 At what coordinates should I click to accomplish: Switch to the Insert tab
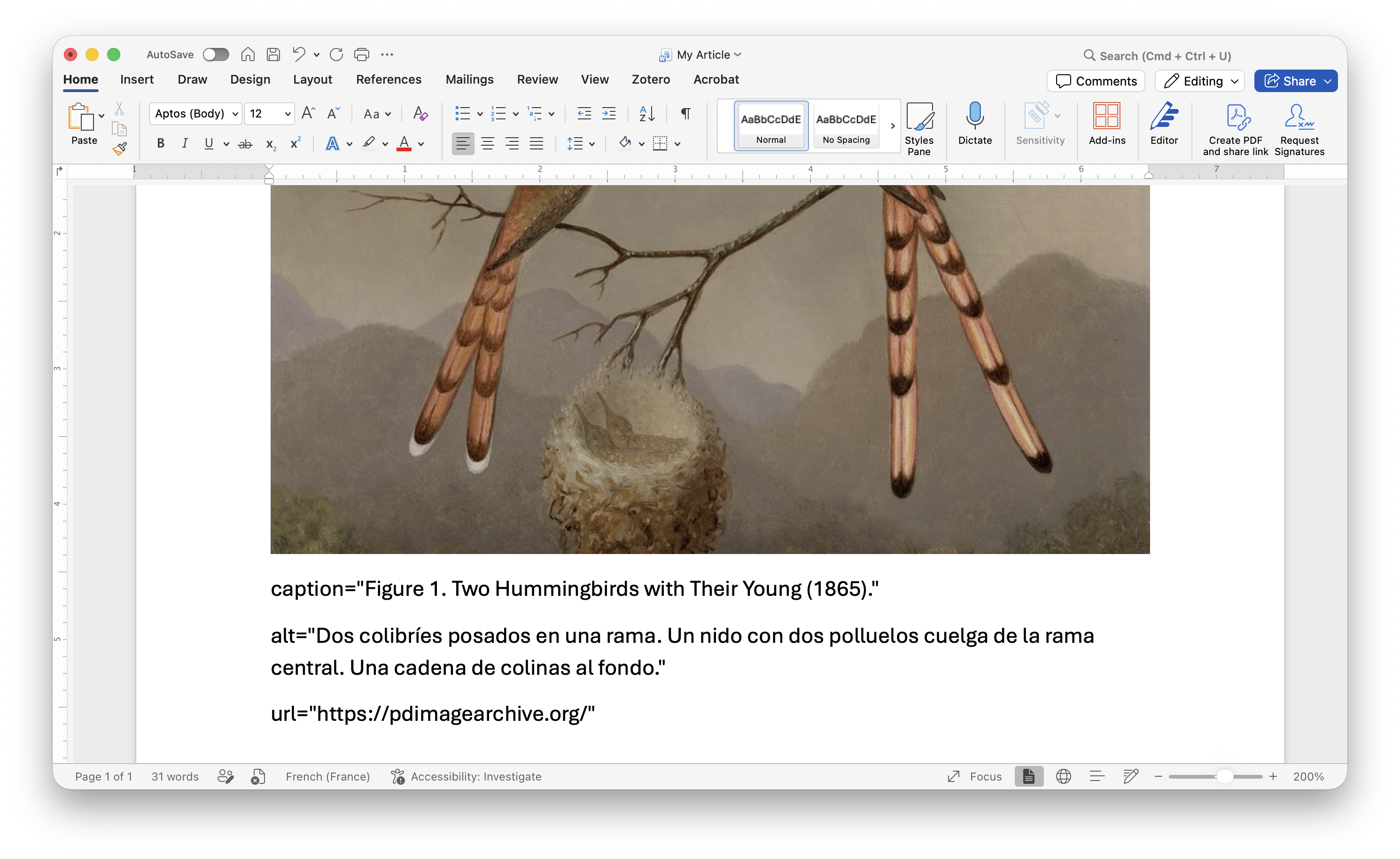(x=137, y=79)
